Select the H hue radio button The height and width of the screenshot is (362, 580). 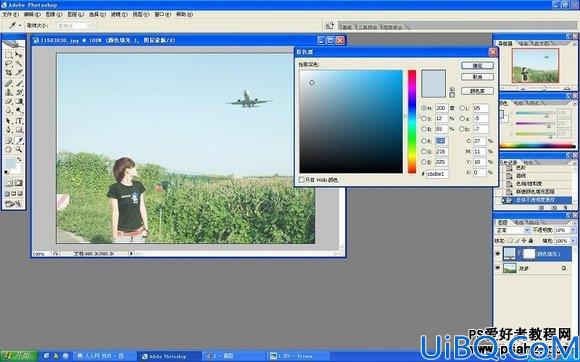[x=424, y=108]
